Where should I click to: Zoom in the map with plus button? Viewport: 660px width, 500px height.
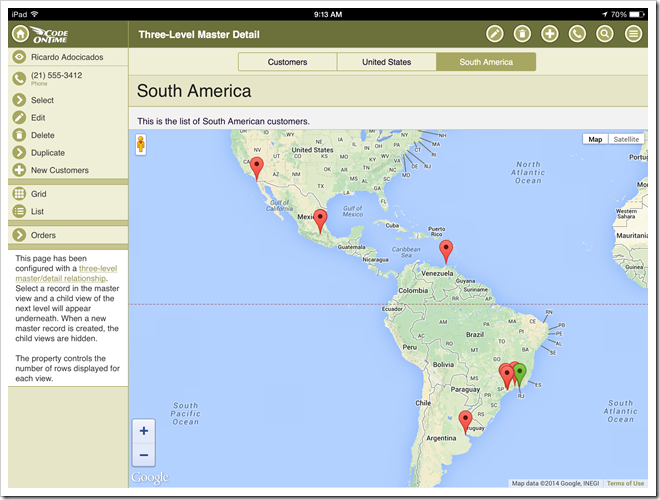click(x=144, y=431)
